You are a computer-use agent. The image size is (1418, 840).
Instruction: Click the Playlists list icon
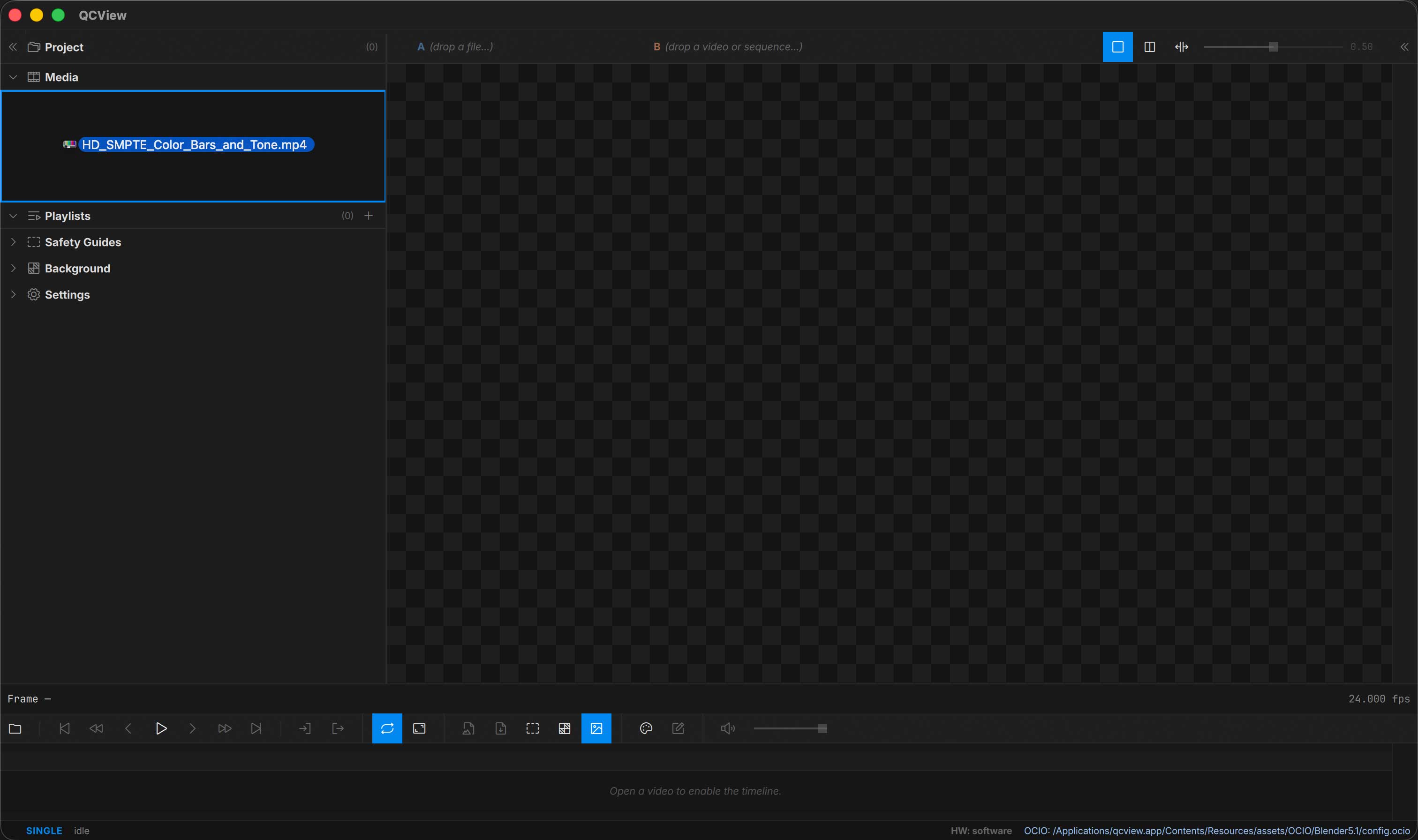(x=34, y=216)
